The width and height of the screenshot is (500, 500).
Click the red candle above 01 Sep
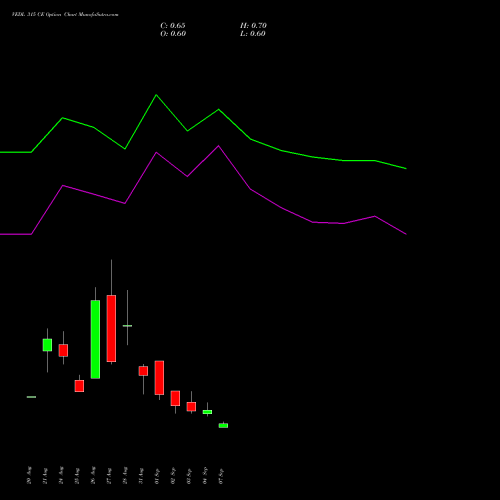[x=159, y=378]
